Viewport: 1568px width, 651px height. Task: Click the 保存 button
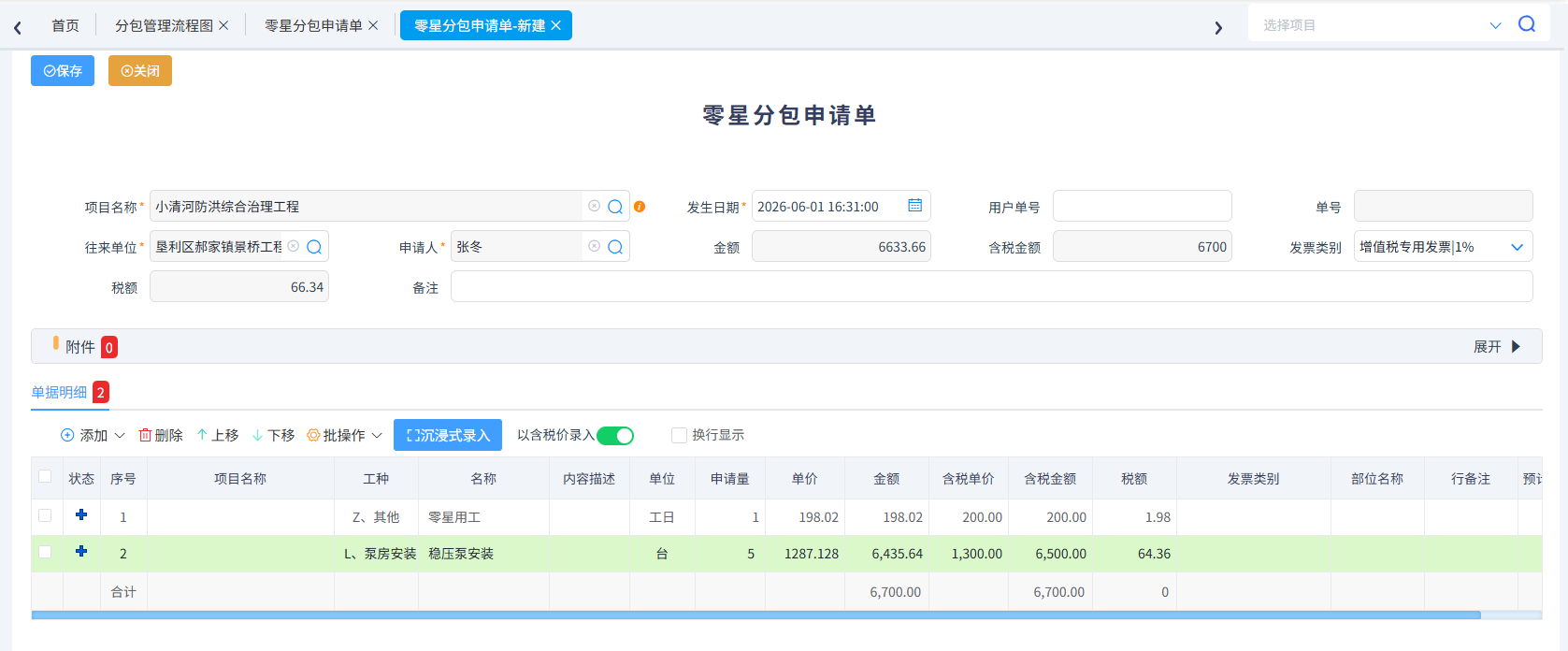tap(63, 71)
